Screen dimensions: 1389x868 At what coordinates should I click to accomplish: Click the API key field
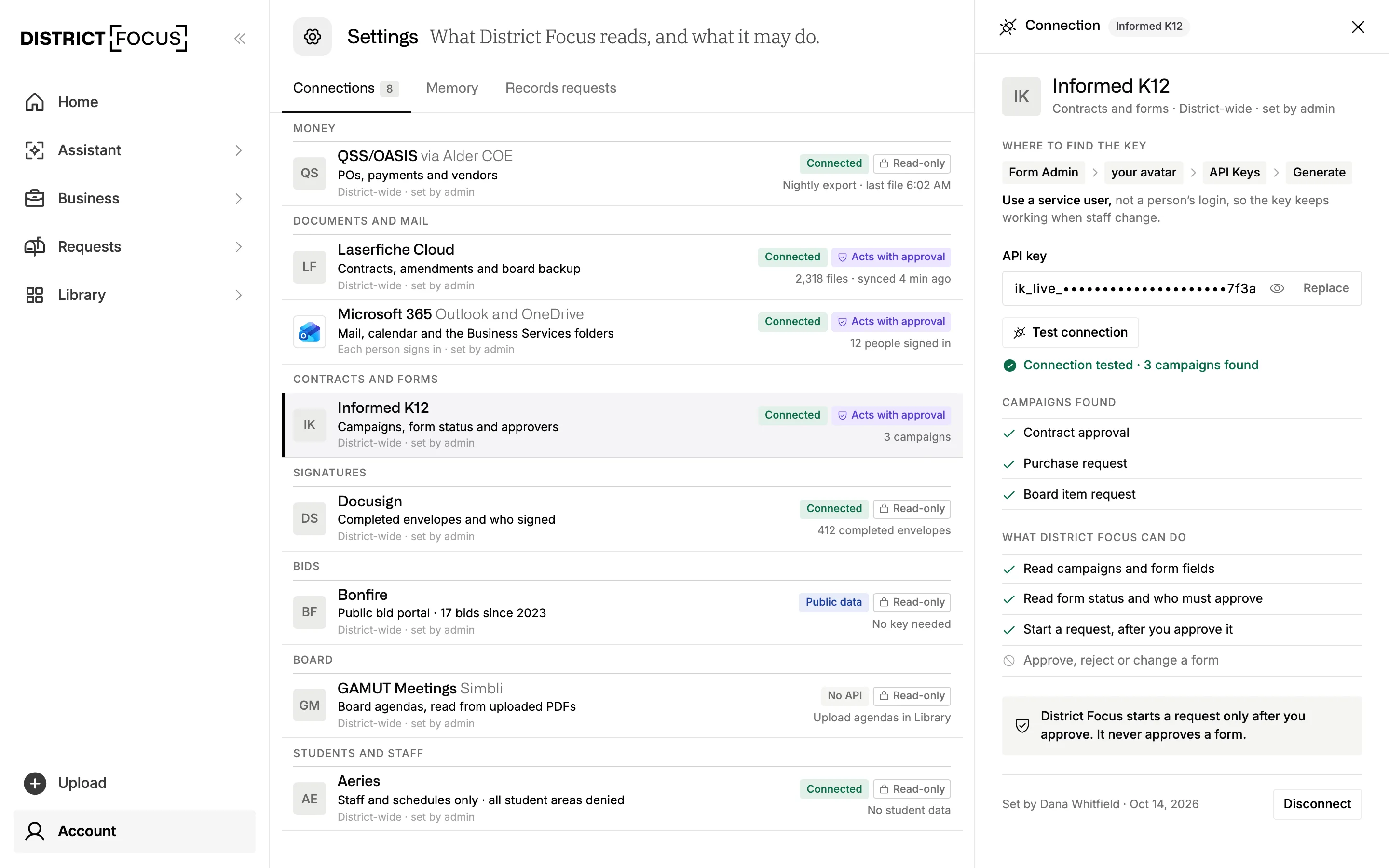(x=1182, y=288)
